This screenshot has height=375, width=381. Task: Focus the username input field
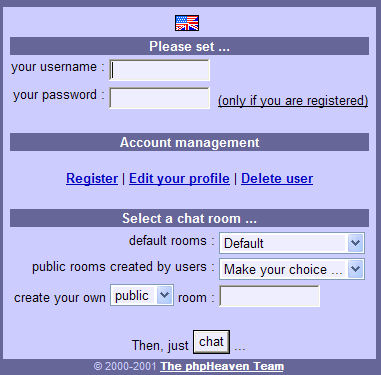[x=159, y=70]
